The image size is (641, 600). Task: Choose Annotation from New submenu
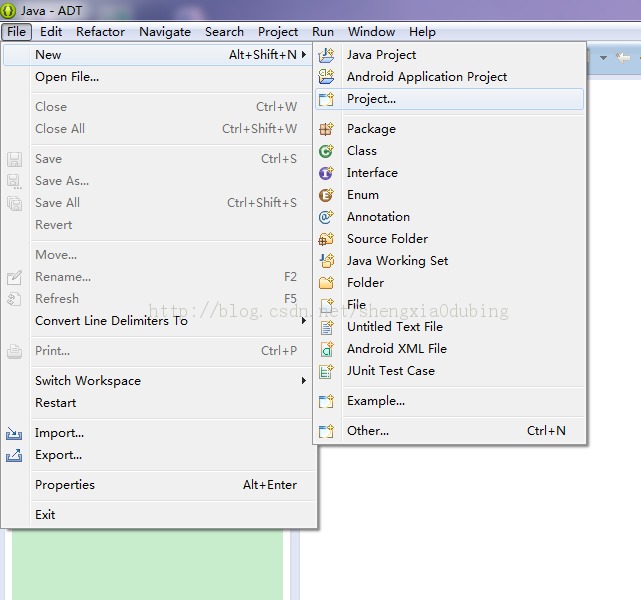[x=450, y=217]
